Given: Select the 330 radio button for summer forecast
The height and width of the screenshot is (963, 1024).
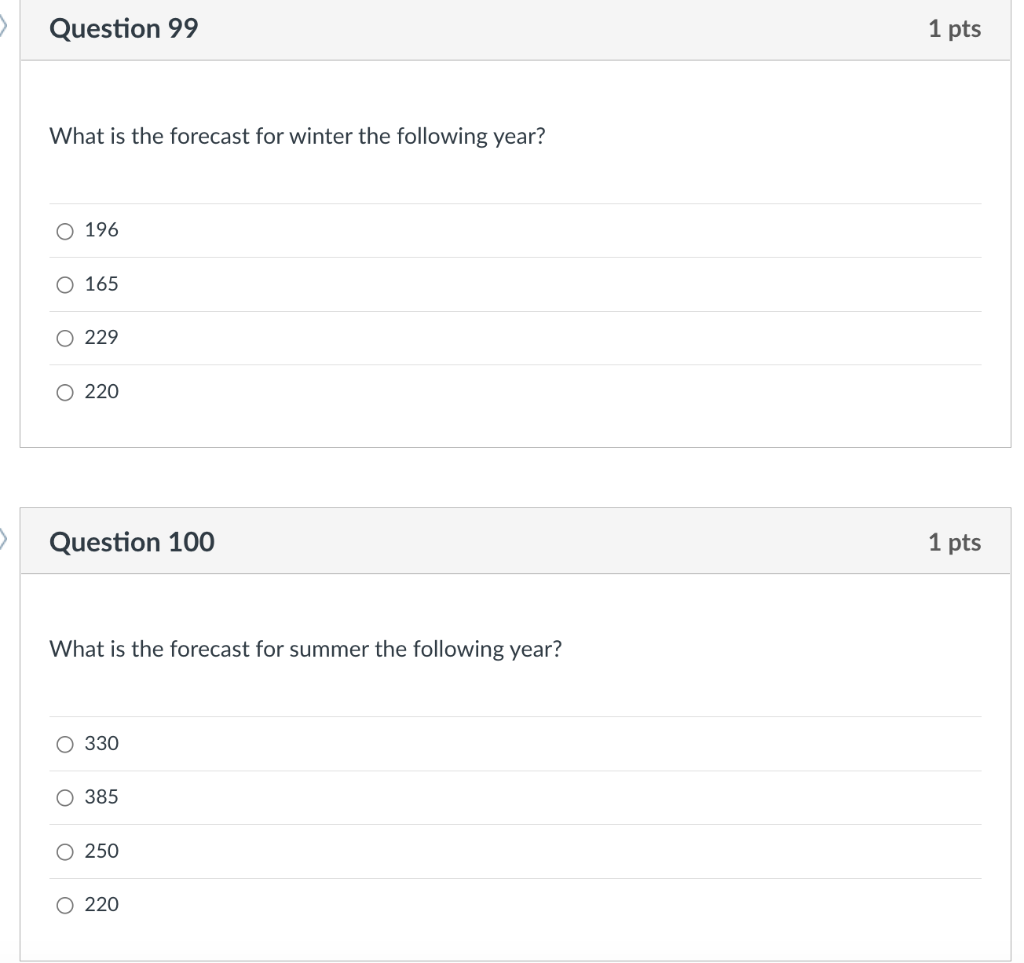Looking at the screenshot, I should coord(65,744).
